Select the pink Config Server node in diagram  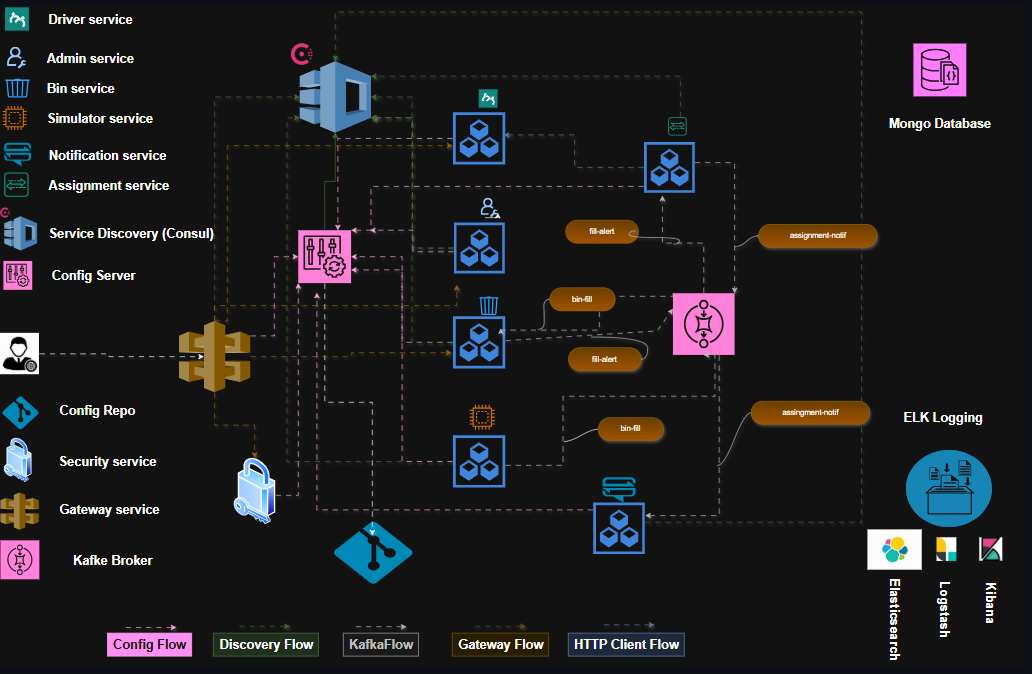click(x=325, y=256)
